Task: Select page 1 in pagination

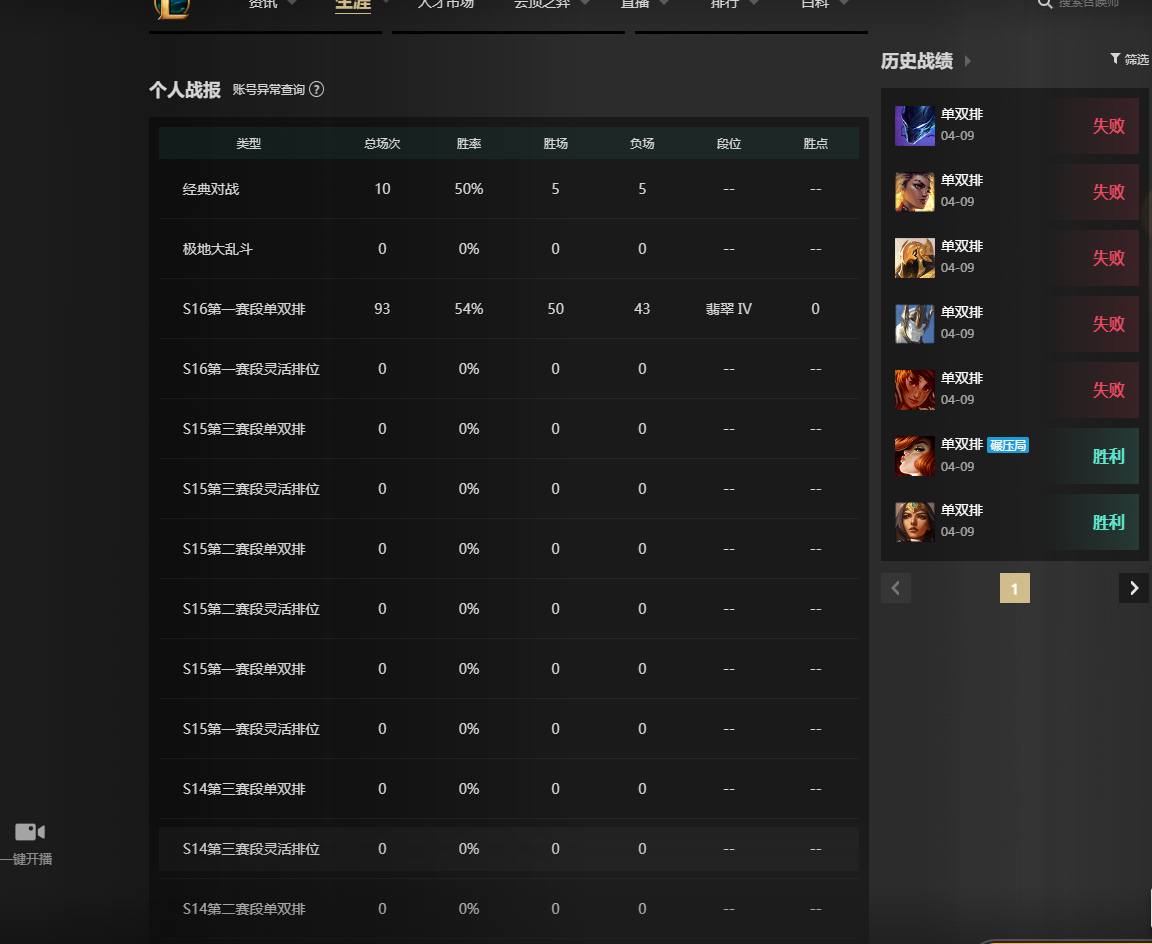Action: 1015,588
